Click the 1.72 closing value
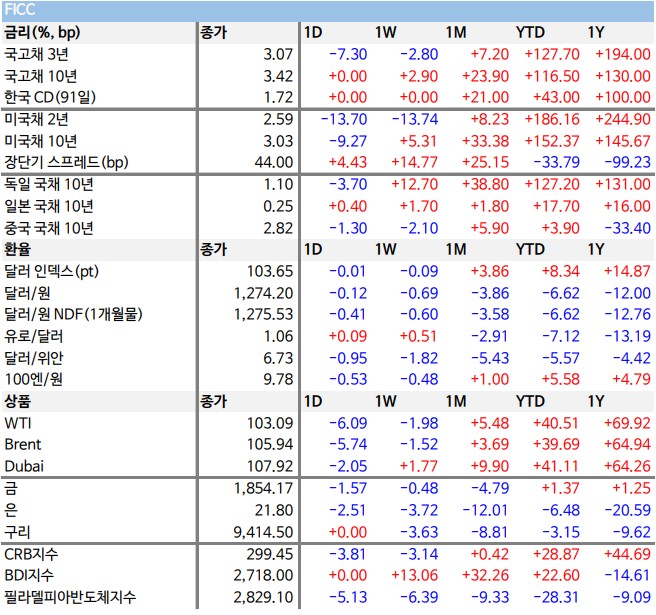Image resolution: width=656 pixels, height=615 pixels. point(278,97)
